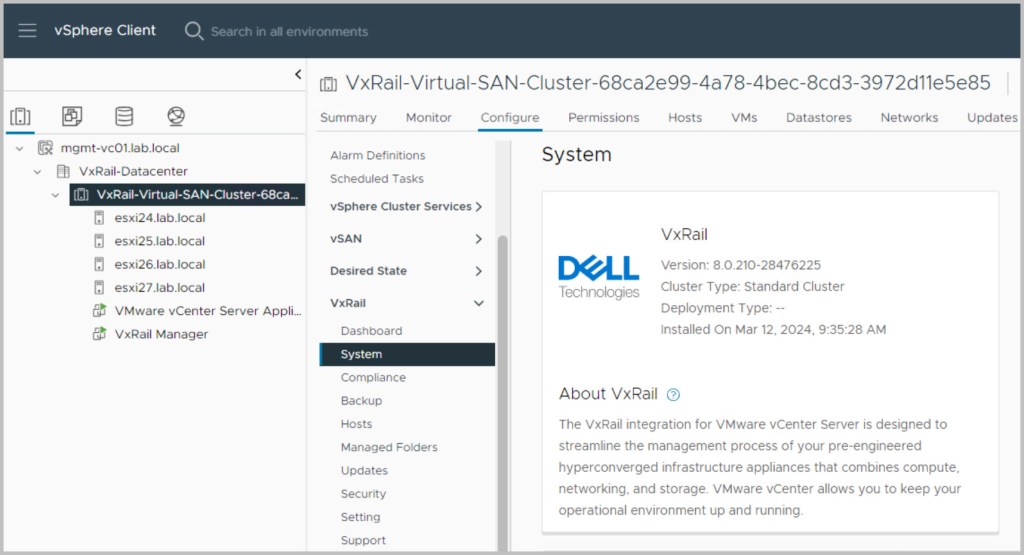Open the Networking inventory view icon
The image size is (1024, 555).
176,116
